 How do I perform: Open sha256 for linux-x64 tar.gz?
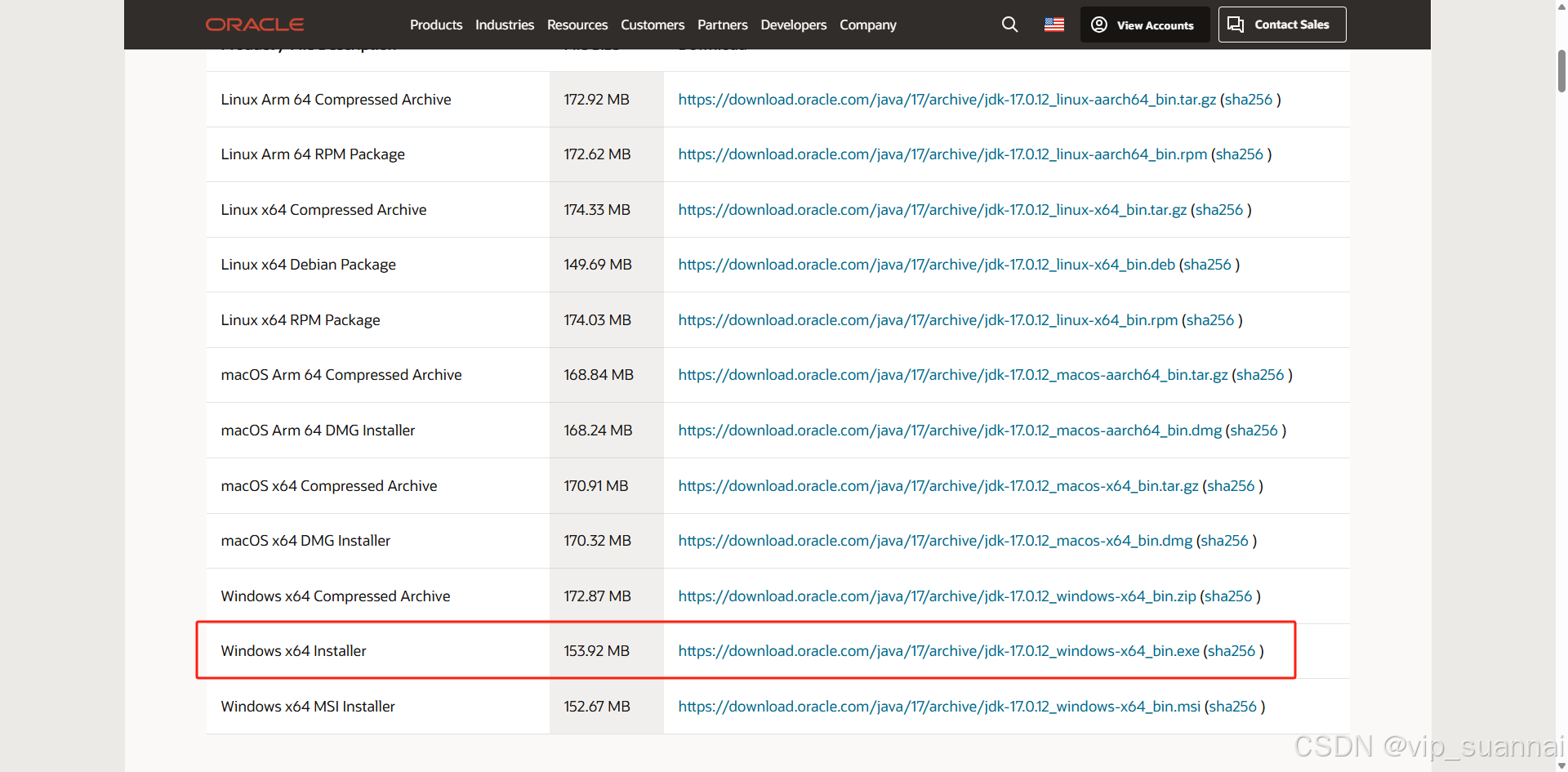[1219, 210]
